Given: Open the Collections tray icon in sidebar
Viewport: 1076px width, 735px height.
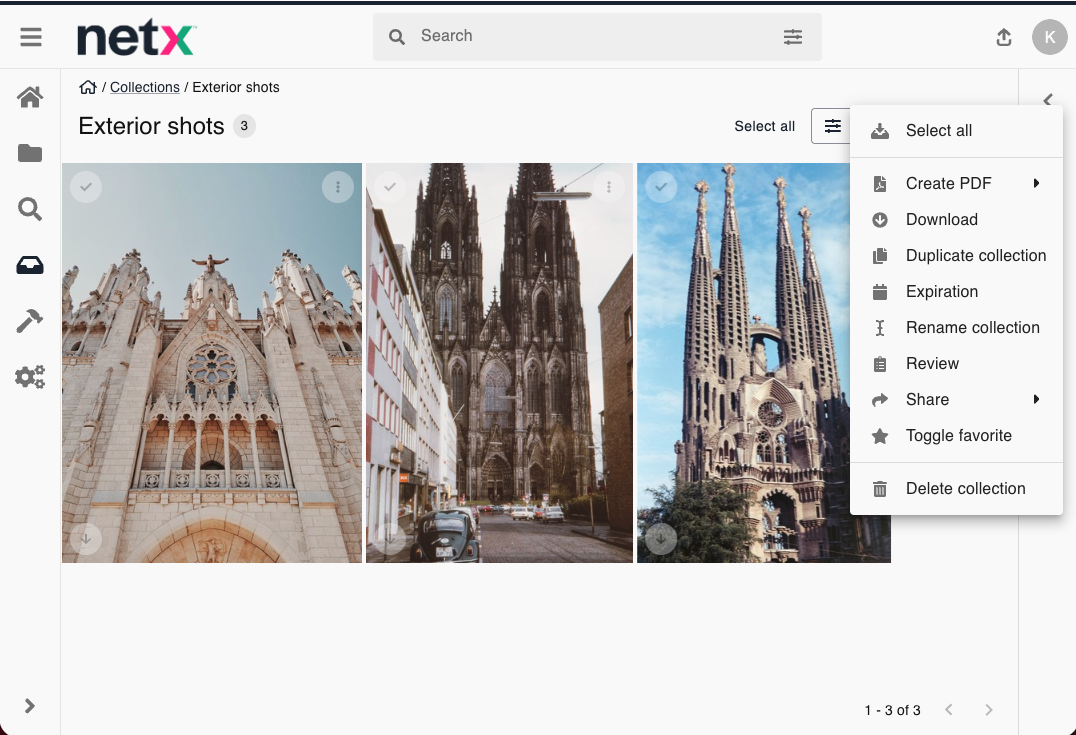Looking at the screenshot, I should pyautogui.click(x=30, y=265).
